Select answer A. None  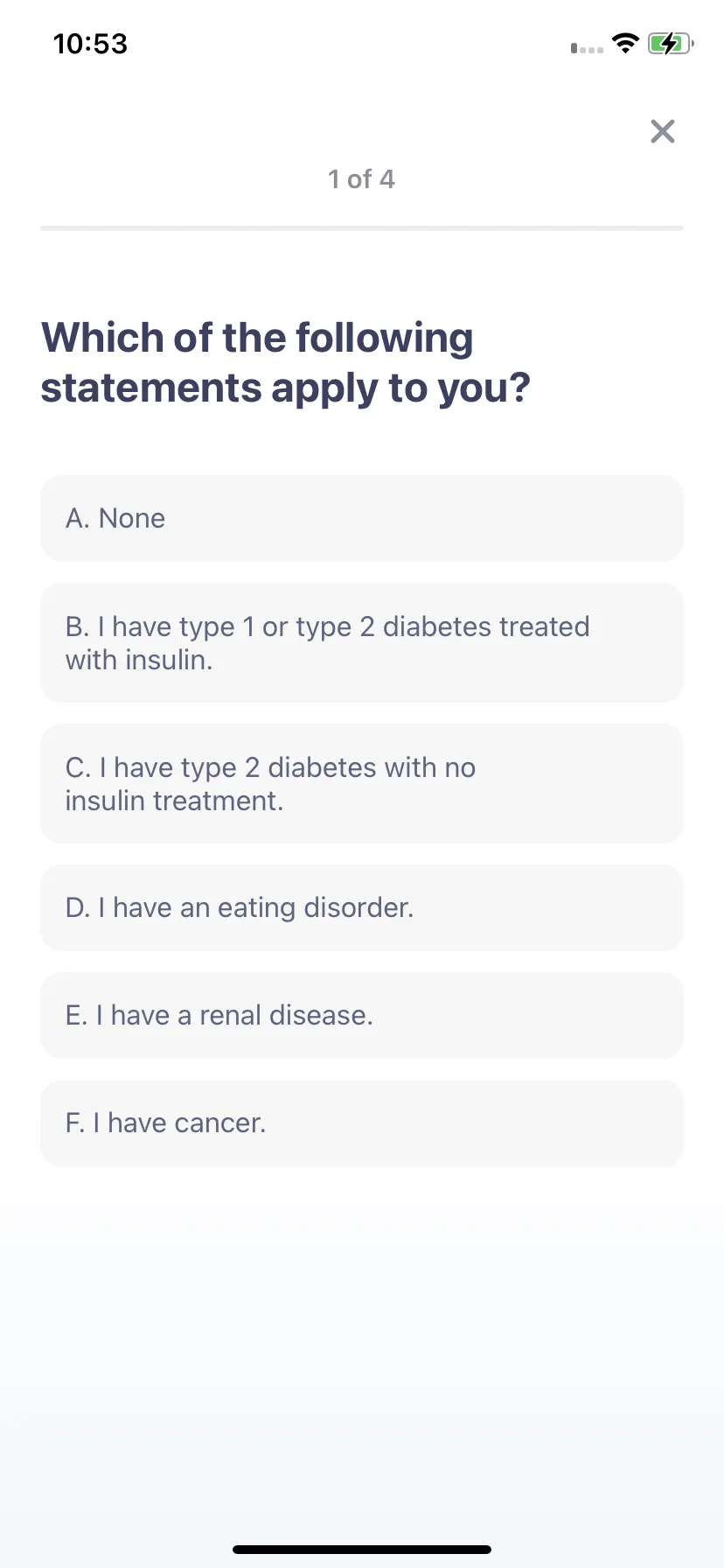362,518
